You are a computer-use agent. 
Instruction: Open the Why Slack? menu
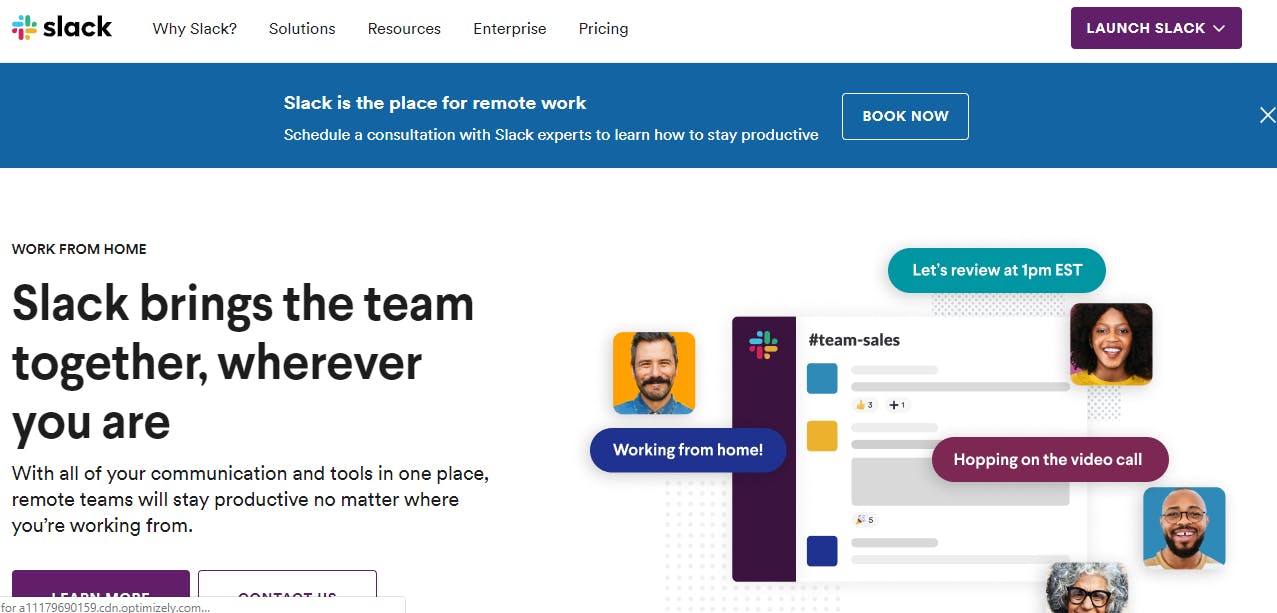(x=195, y=29)
